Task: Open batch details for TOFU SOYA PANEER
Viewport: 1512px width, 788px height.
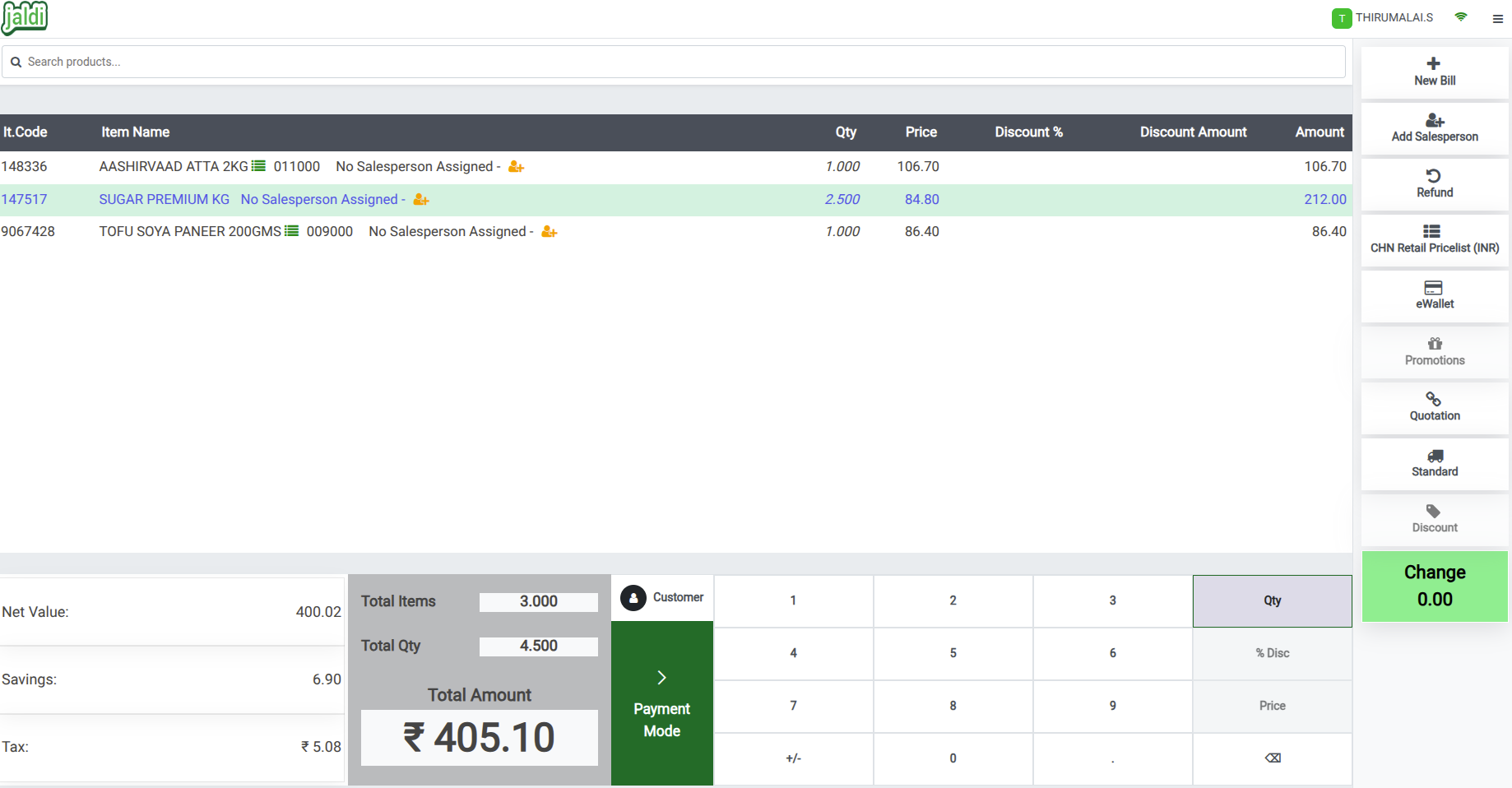Action: click(x=292, y=231)
